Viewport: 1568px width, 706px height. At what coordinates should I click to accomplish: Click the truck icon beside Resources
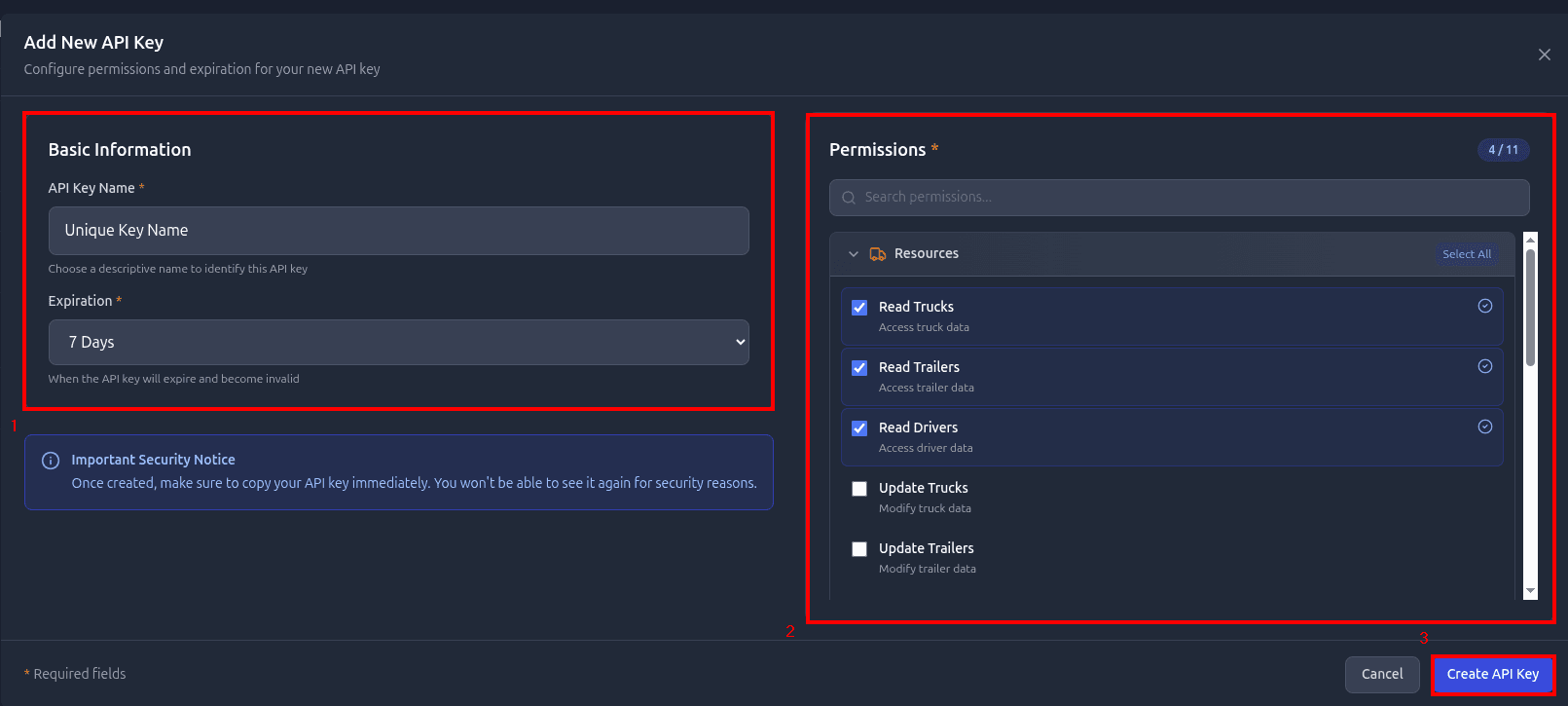878,254
